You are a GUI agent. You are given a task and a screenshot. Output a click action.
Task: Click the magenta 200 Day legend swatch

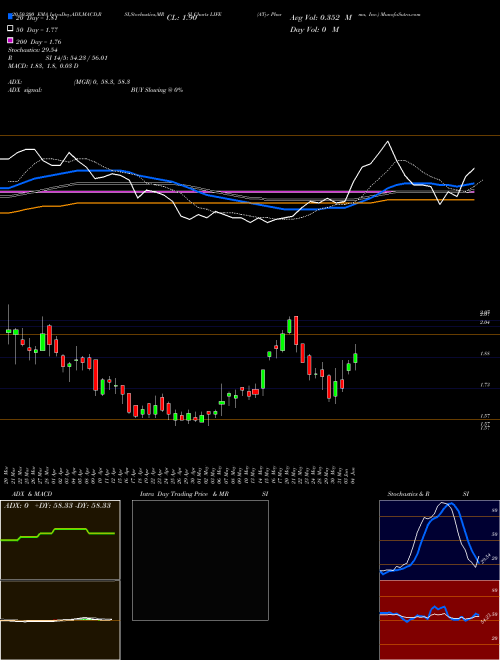tap(11, 40)
